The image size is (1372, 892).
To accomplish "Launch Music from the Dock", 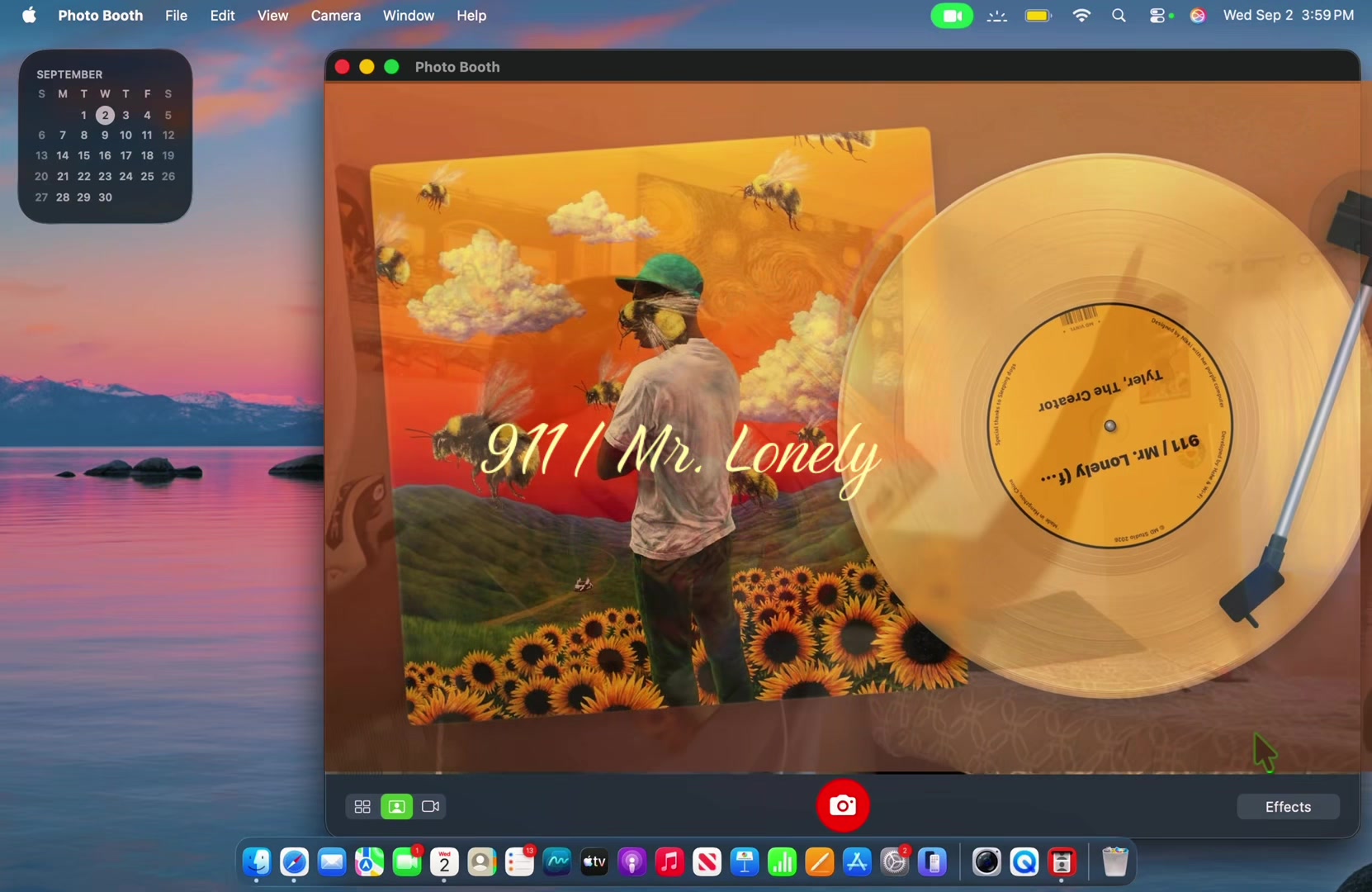I will (x=669, y=862).
